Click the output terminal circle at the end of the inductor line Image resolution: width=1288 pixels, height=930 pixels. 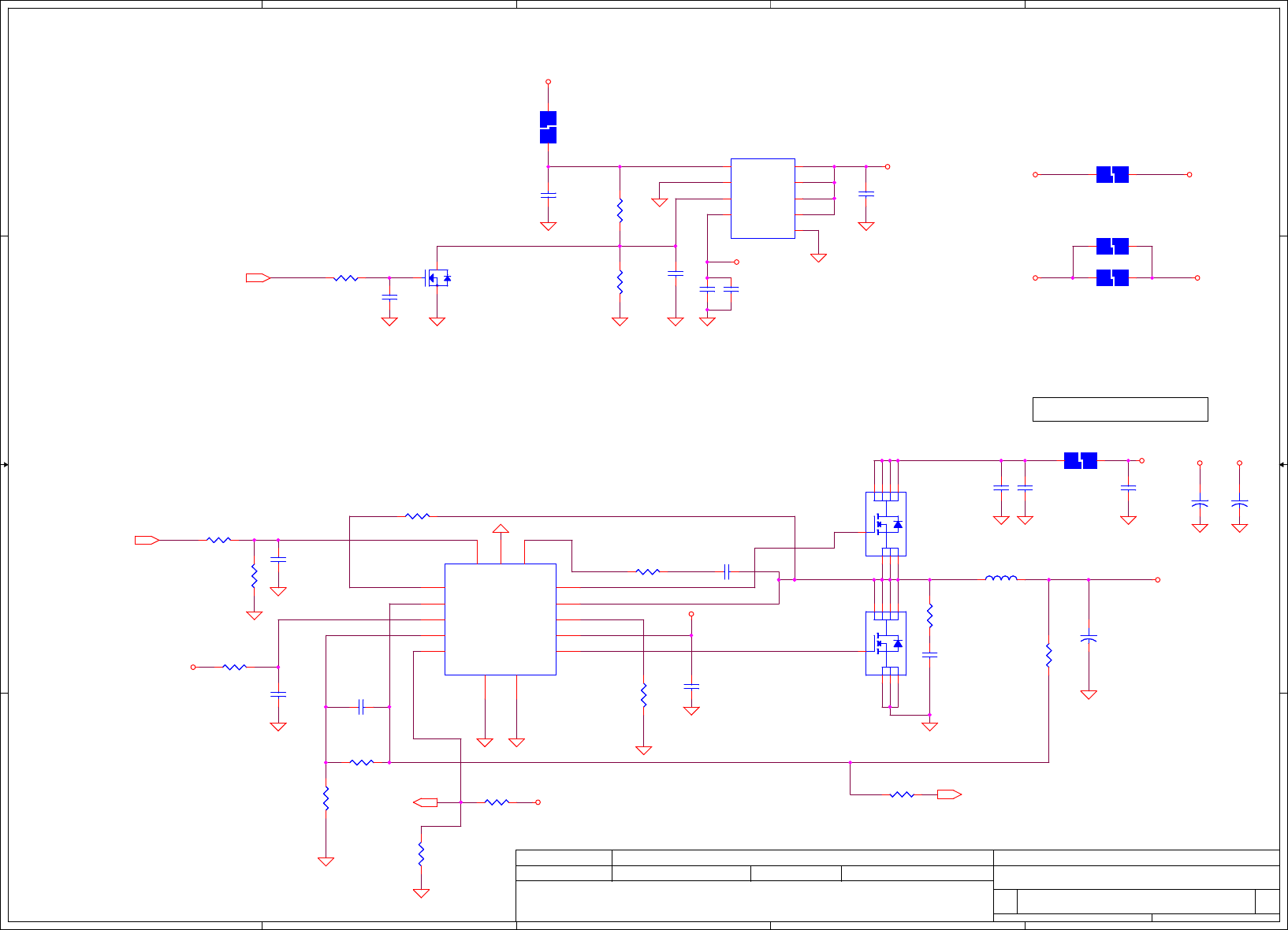pyautogui.click(x=1157, y=580)
